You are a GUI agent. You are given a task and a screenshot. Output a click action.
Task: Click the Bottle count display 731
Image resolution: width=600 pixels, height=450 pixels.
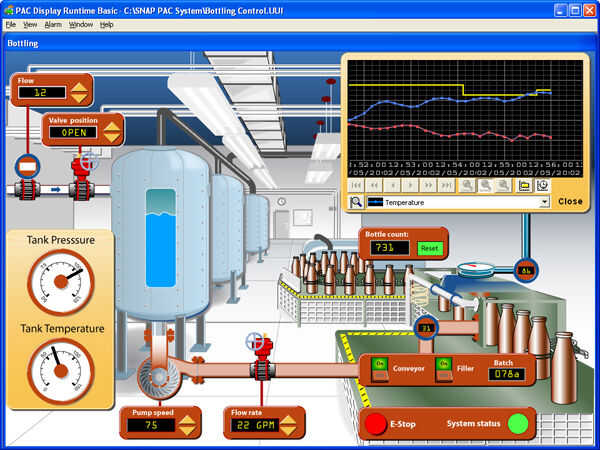click(390, 248)
